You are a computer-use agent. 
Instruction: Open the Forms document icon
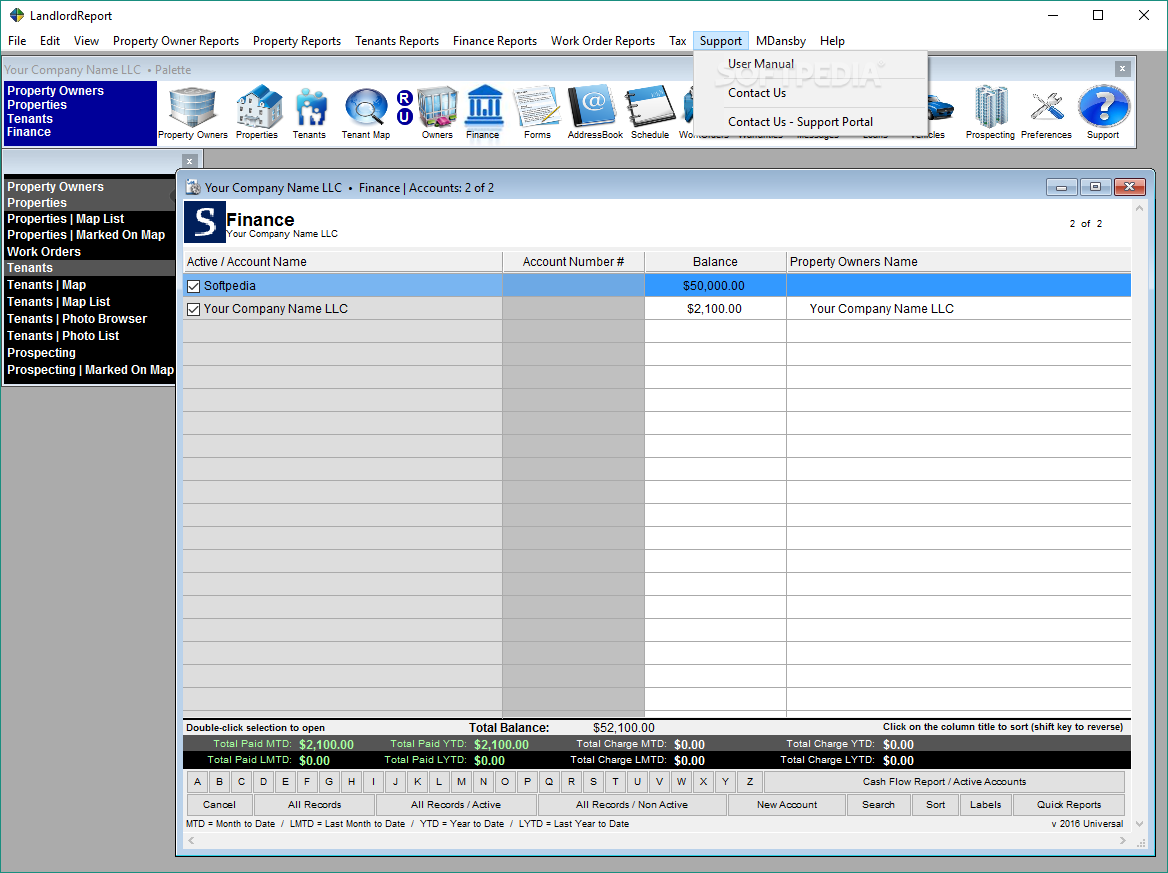tap(537, 107)
